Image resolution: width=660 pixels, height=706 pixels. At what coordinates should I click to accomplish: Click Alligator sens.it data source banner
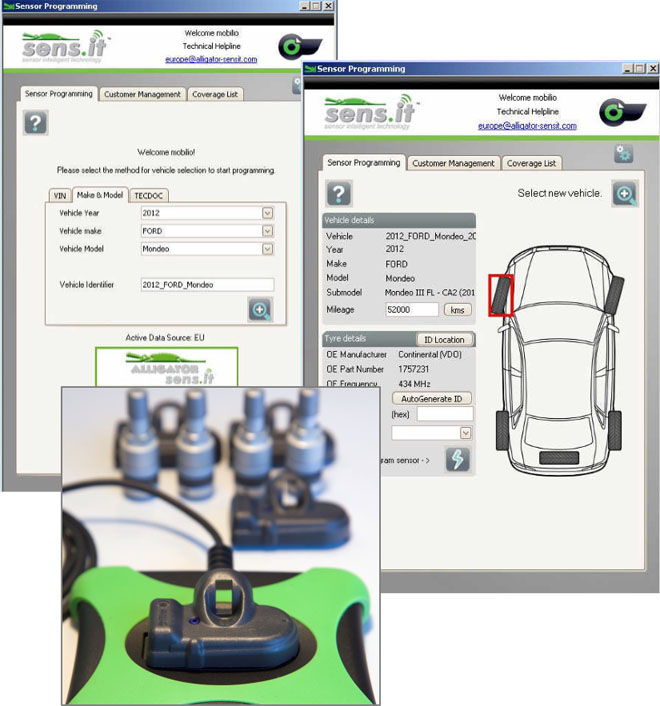tap(167, 367)
